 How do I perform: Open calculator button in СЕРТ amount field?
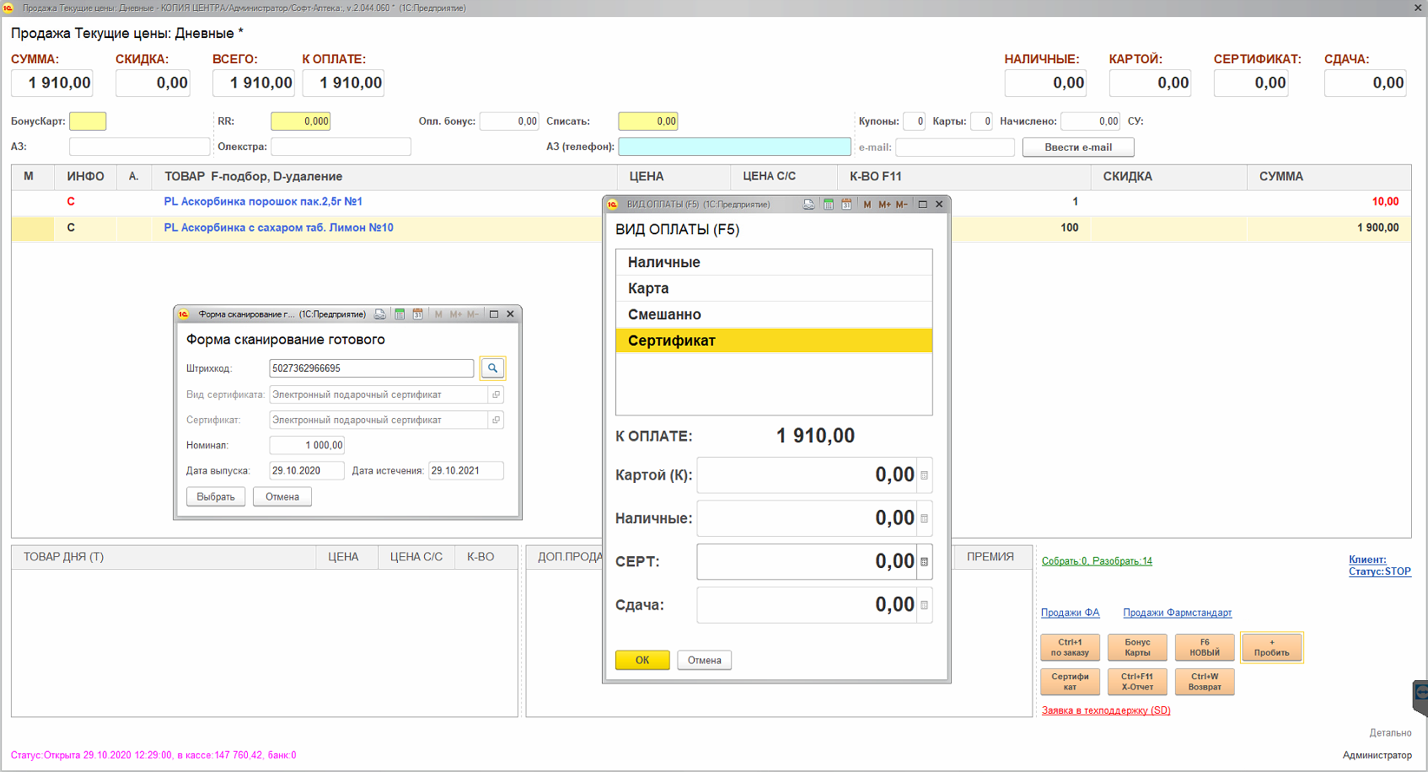924,562
